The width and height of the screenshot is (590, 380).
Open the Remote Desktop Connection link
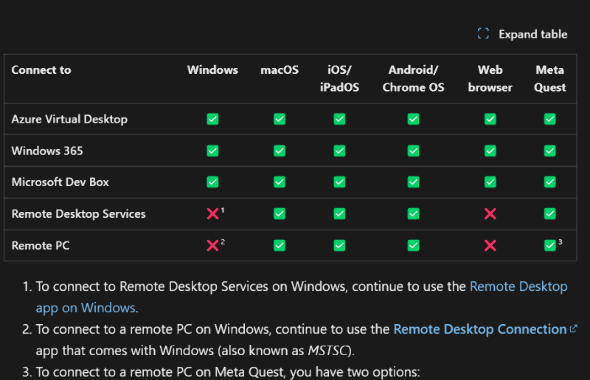[480, 329]
